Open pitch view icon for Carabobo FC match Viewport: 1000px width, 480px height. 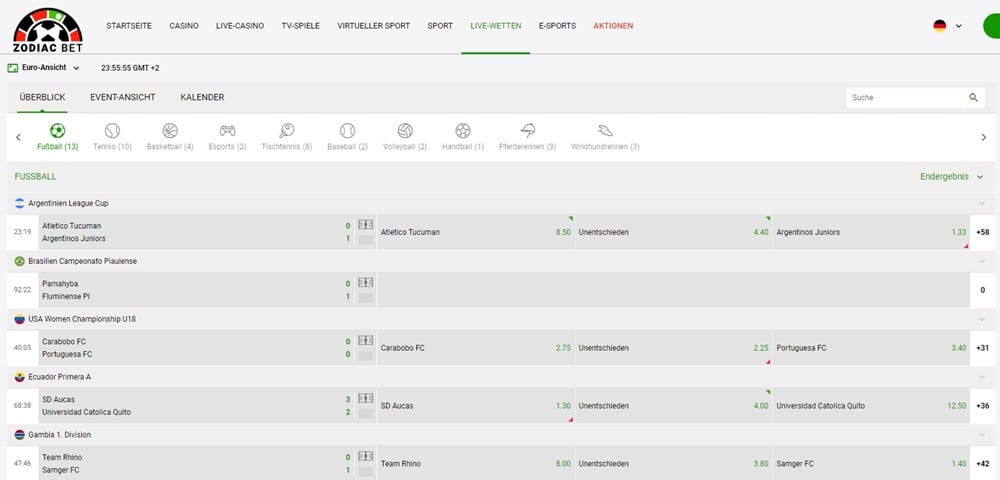tap(365, 341)
